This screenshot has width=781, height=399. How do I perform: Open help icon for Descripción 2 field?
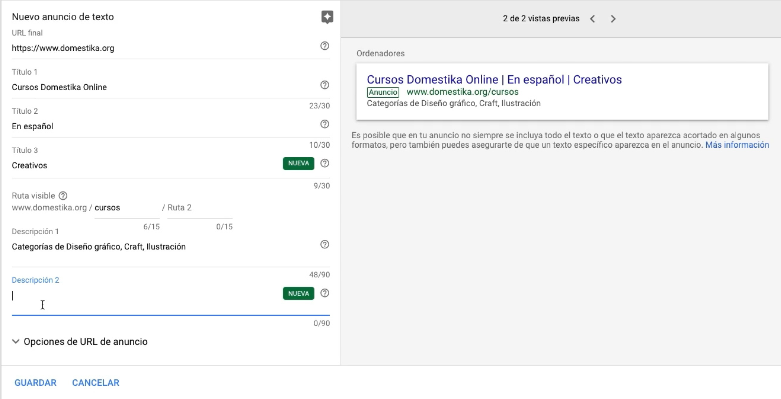click(324, 293)
